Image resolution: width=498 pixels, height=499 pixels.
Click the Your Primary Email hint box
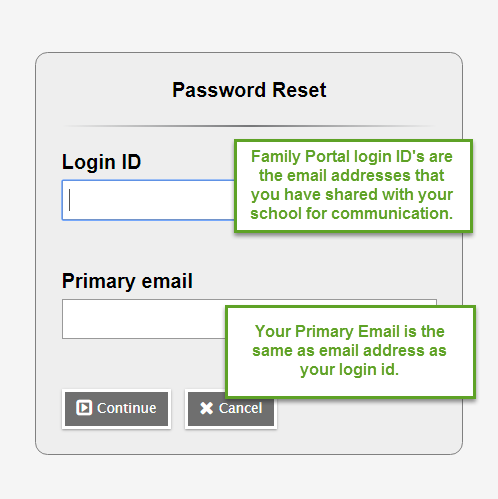click(350, 352)
